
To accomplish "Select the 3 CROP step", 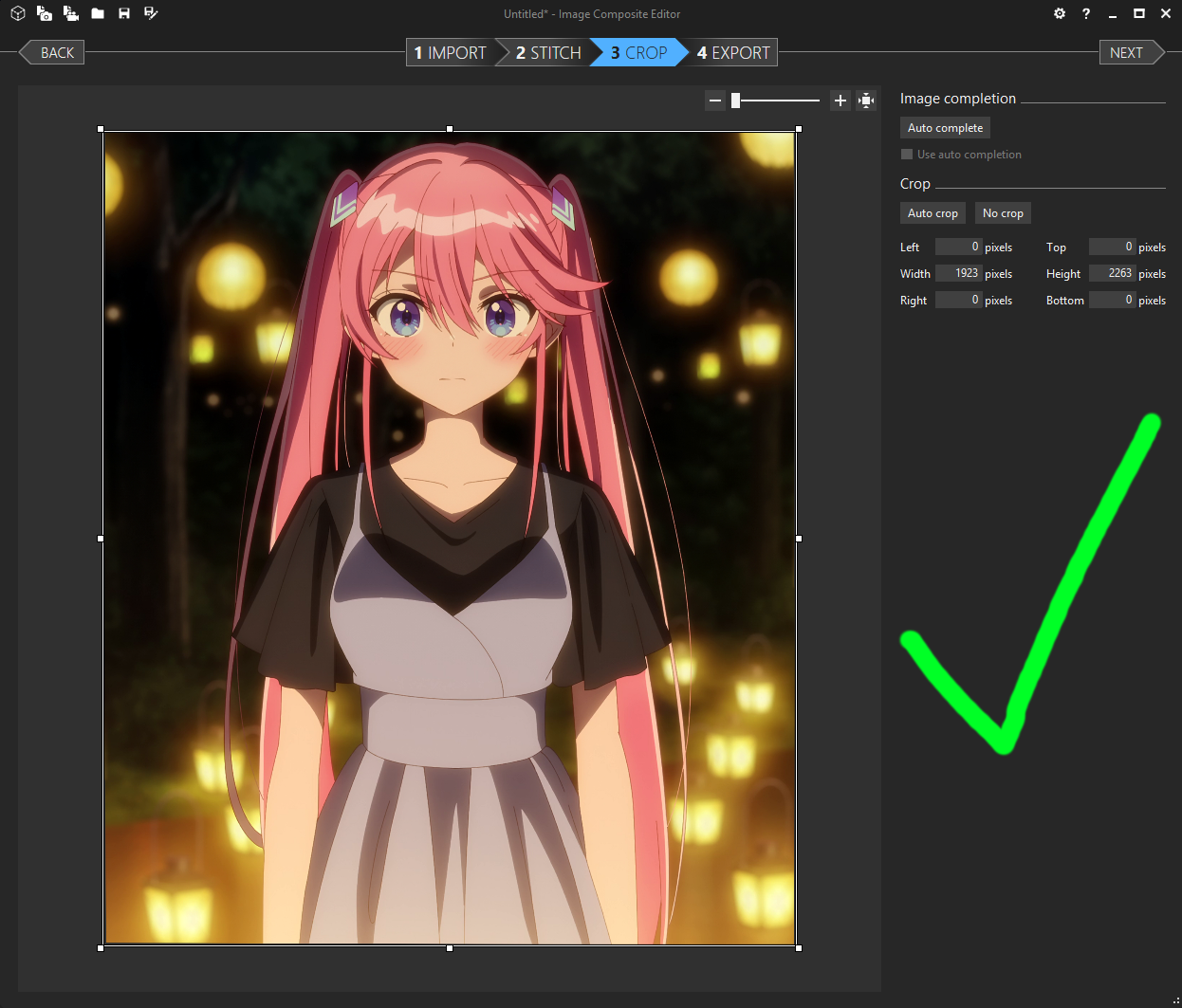I will (638, 52).
